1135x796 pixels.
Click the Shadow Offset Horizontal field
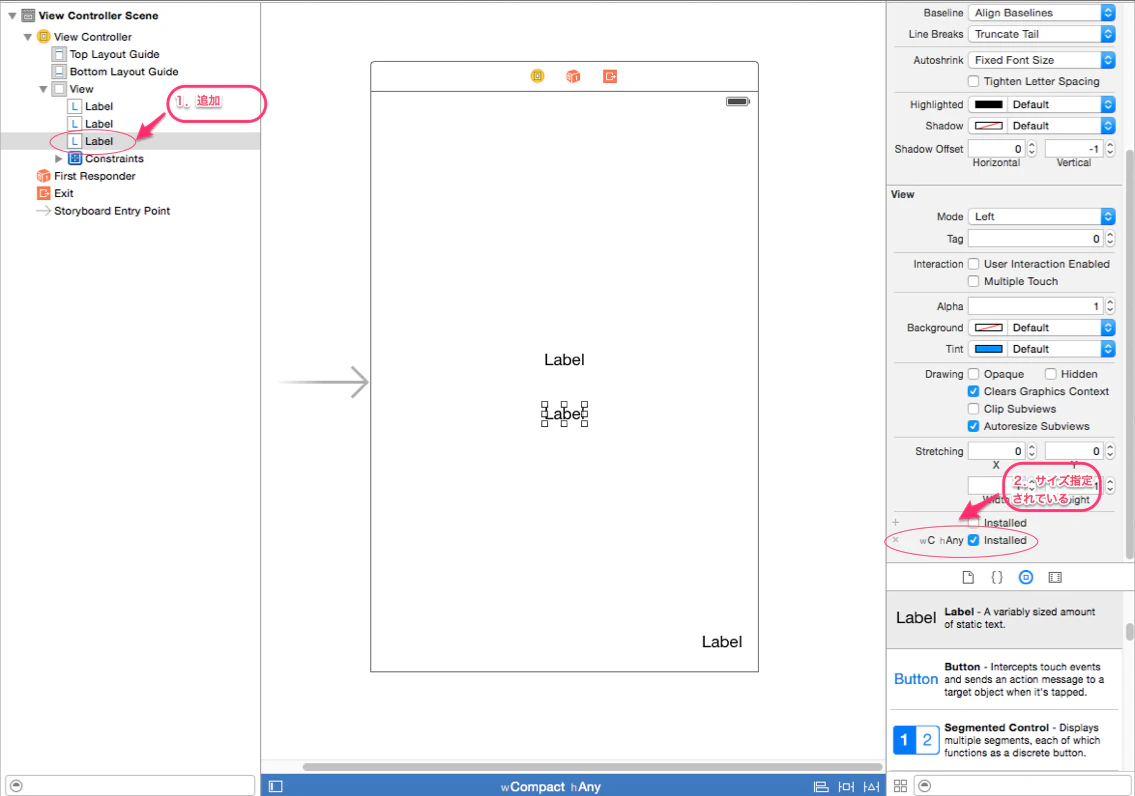(x=997, y=149)
